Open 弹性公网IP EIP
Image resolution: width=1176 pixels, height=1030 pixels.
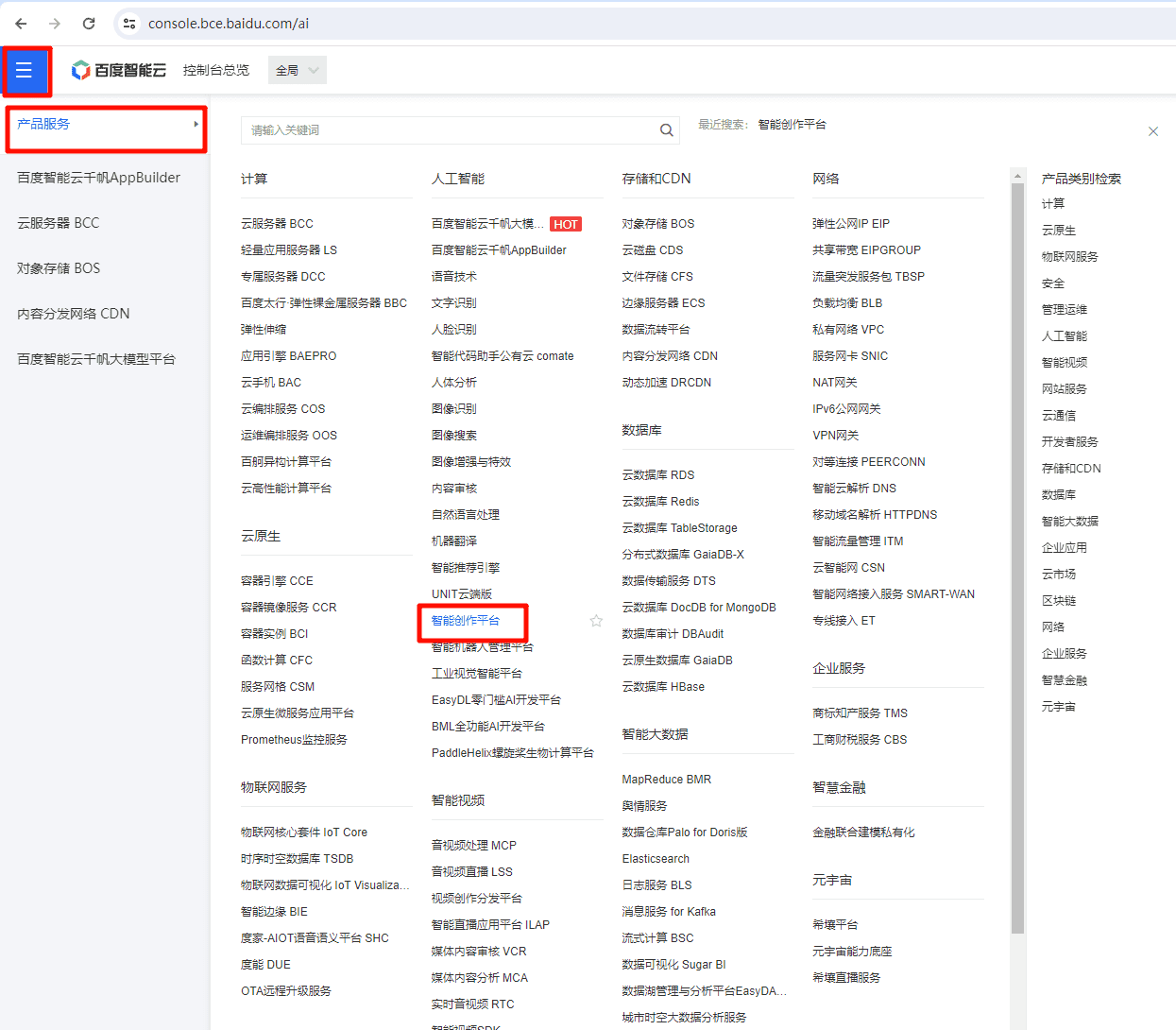(x=851, y=224)
